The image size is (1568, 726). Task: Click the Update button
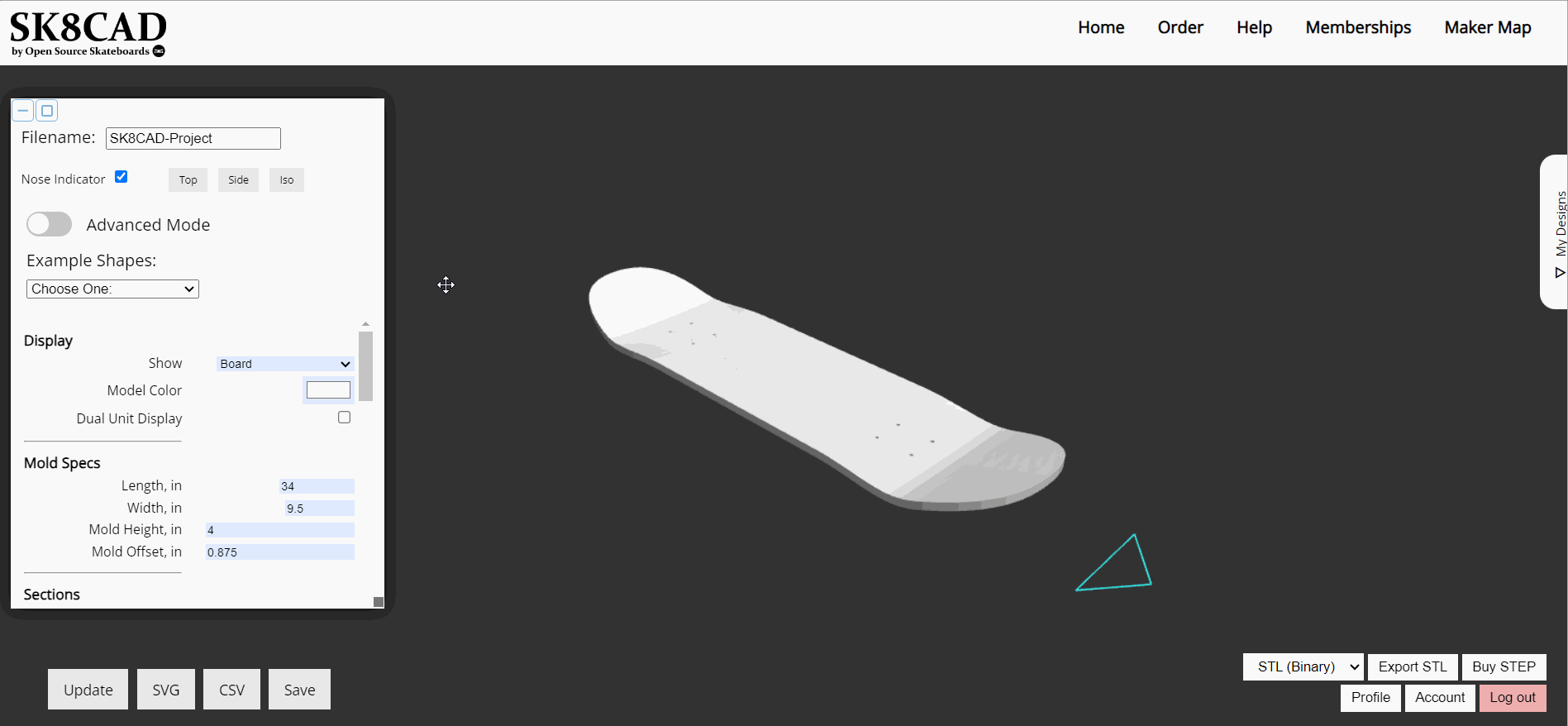(x=88, y=690)
